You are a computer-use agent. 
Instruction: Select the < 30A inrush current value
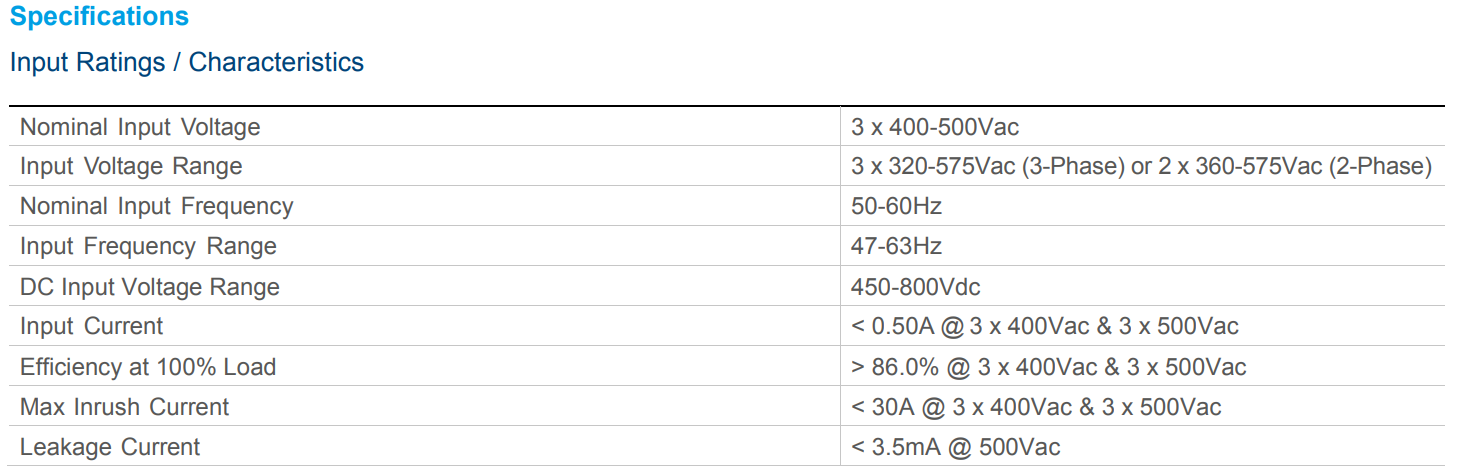1036,407
